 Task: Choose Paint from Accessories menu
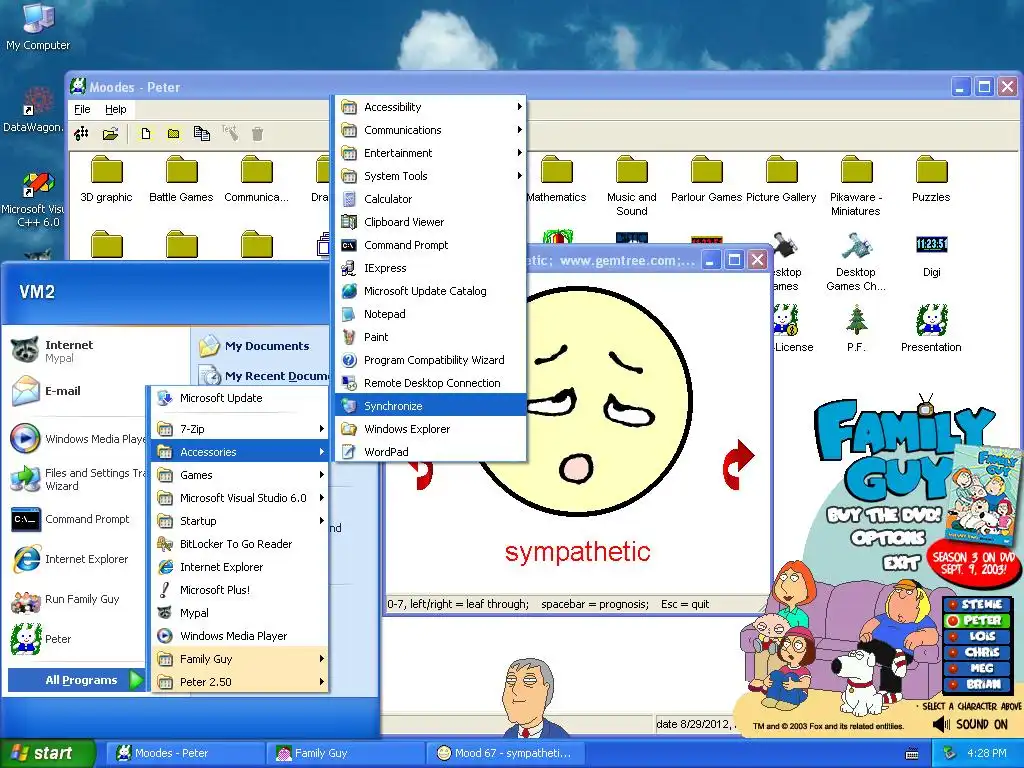click(431, 337)
